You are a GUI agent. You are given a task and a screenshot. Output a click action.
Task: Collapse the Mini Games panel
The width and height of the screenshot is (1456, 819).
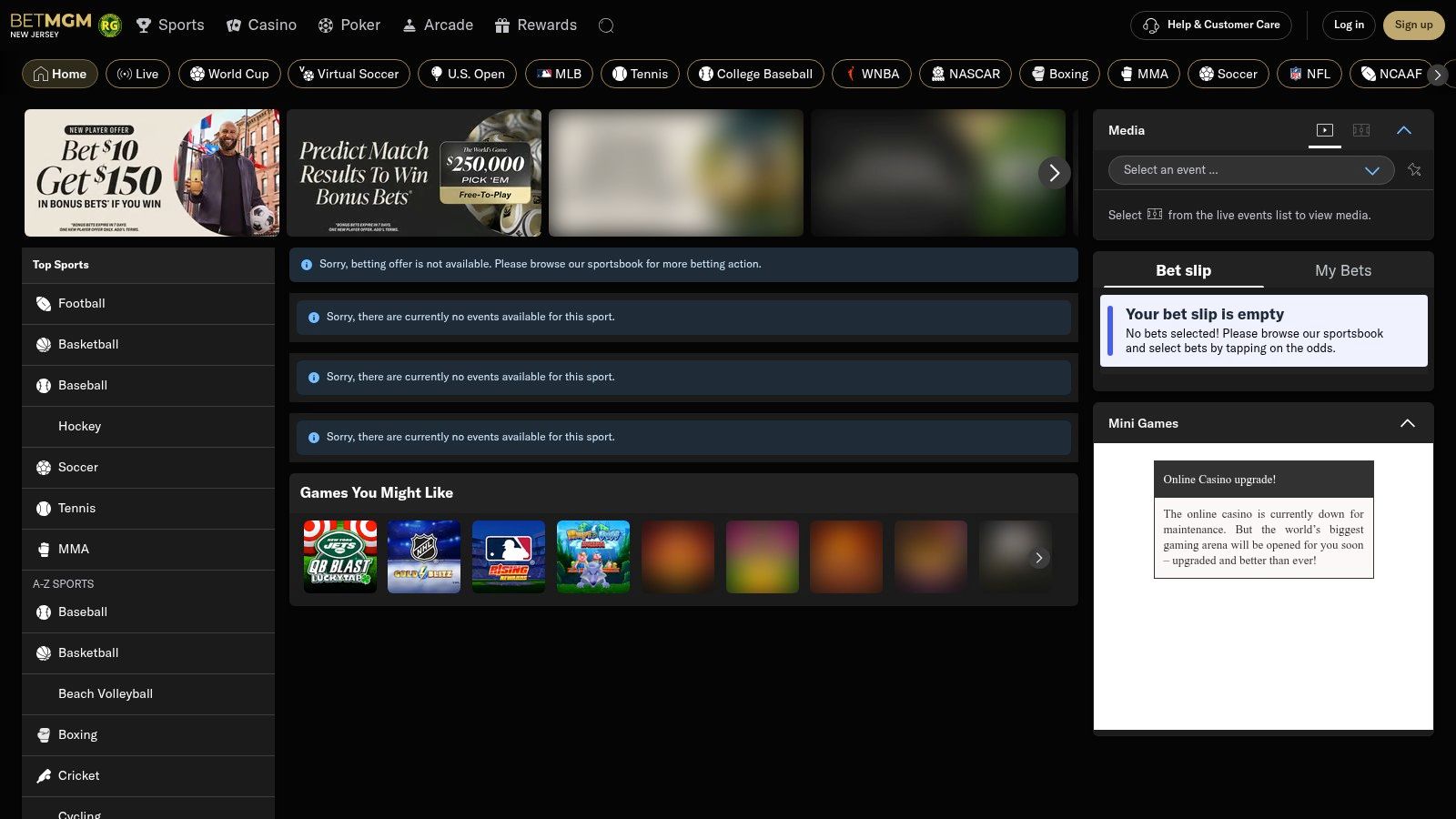pyautogui.click(x=1408, y=423)
